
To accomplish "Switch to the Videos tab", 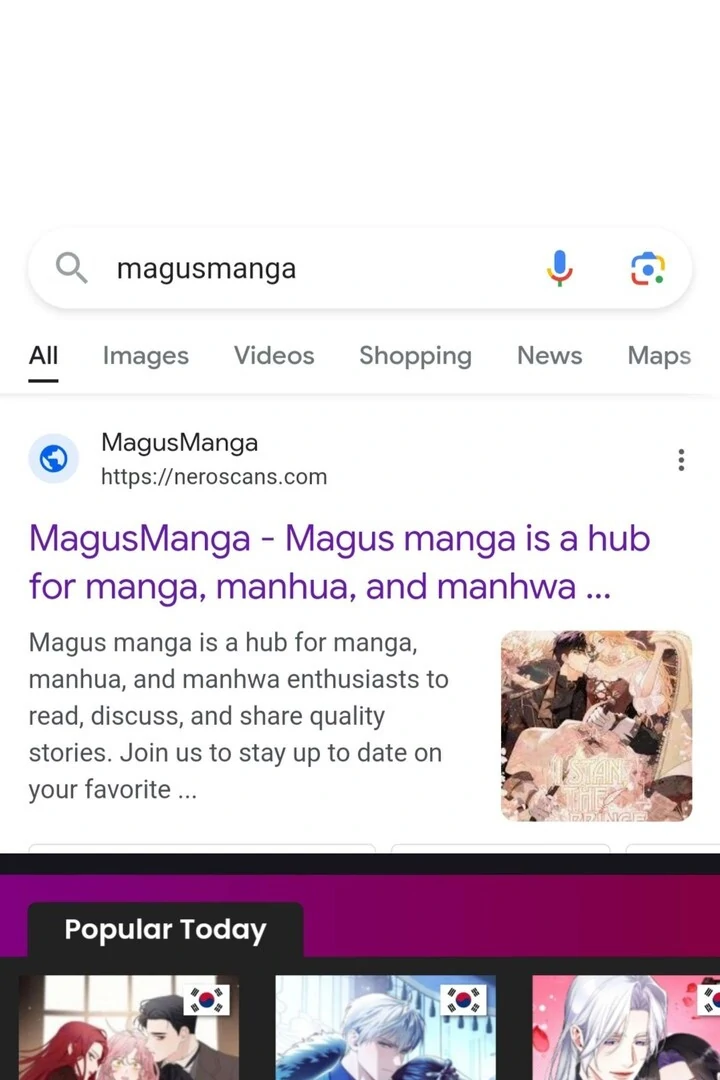I will [274, 355].
